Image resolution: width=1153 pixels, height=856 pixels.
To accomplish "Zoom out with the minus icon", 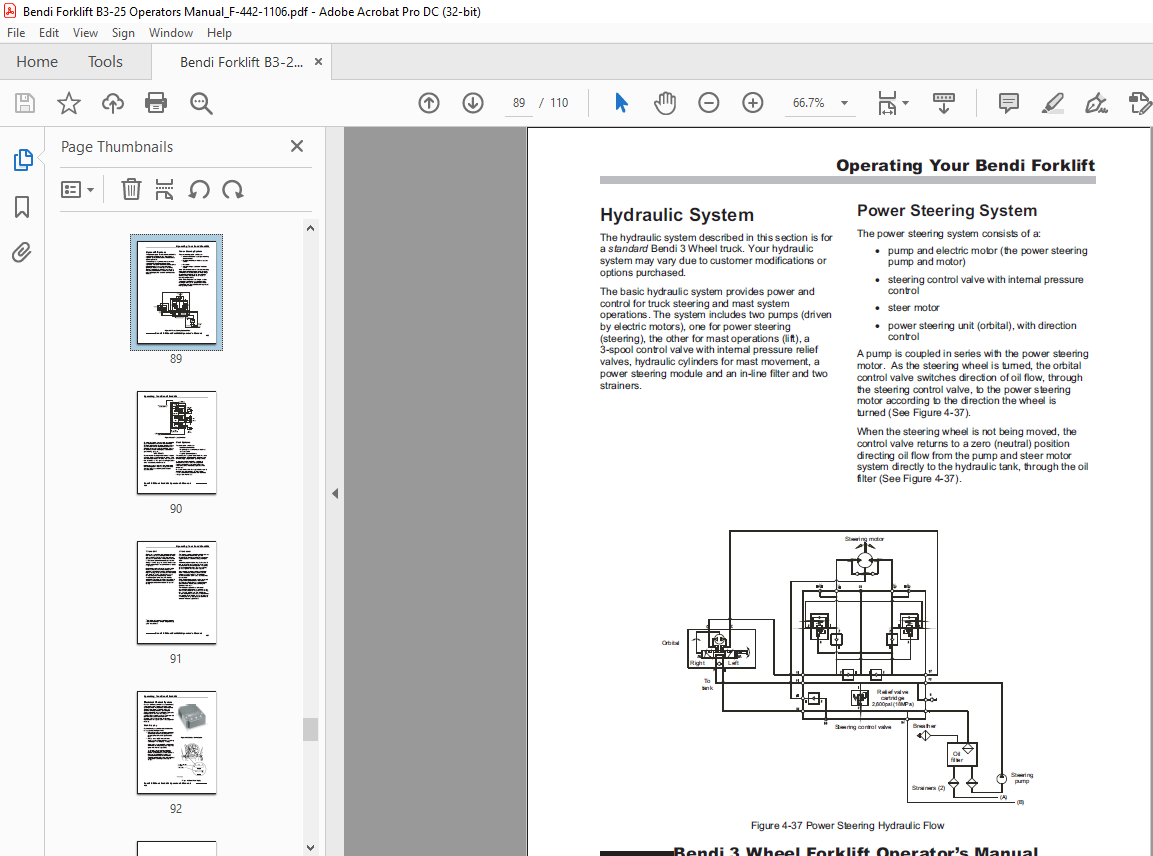I will click(709, 103).
